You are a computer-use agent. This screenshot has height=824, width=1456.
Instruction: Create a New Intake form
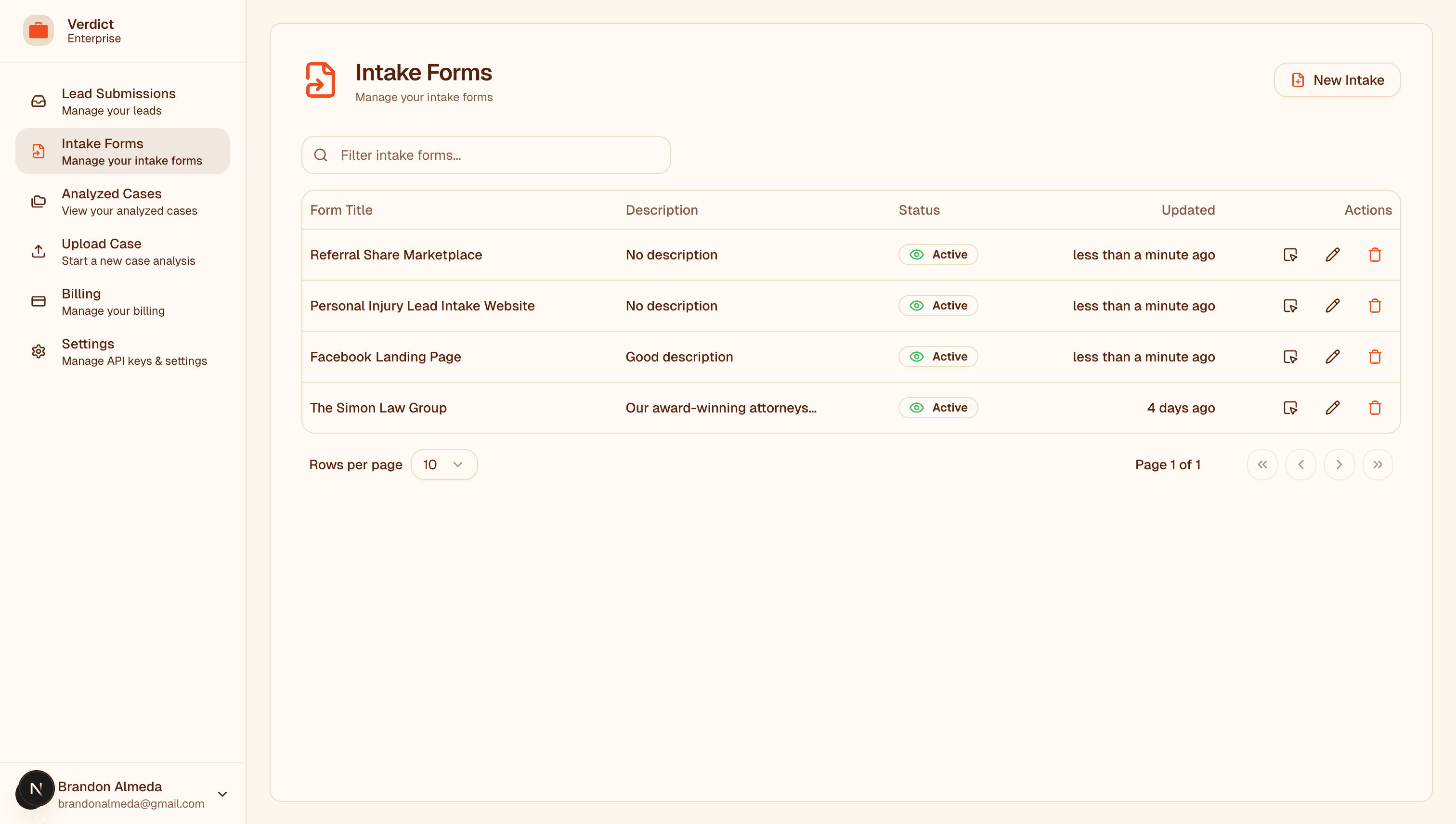(1337, 80)
